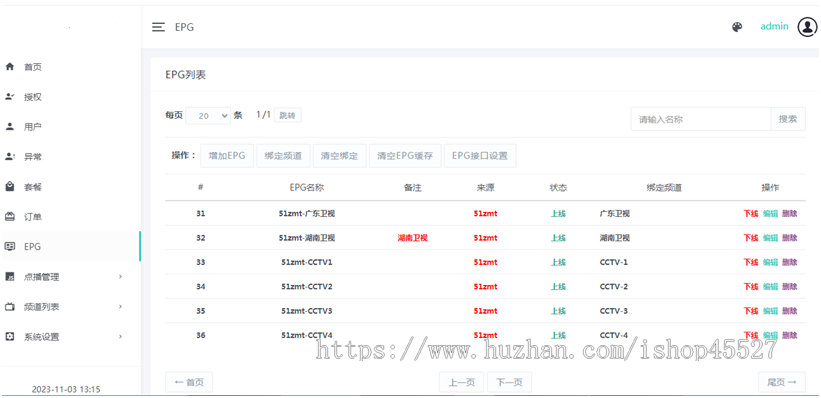
Task: Click the 清空绑定 button
Action: (x=340, y=156)
